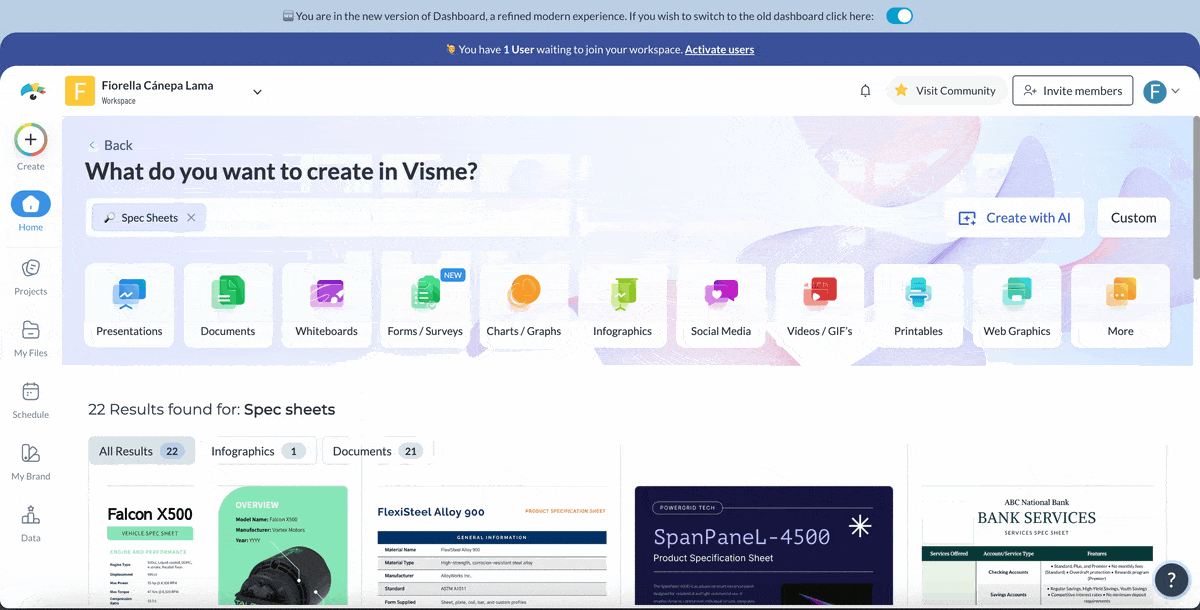The width and height of the screenshot is (1200, 610).
Task: Remove the Spec Sheets search tag
Action: click(191, 218)
